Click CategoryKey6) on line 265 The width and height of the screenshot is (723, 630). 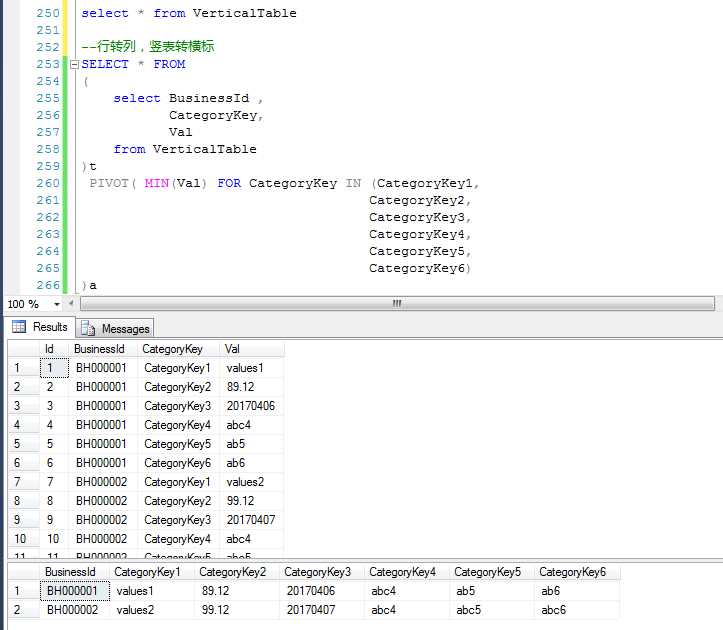click(x=420, y=268)
